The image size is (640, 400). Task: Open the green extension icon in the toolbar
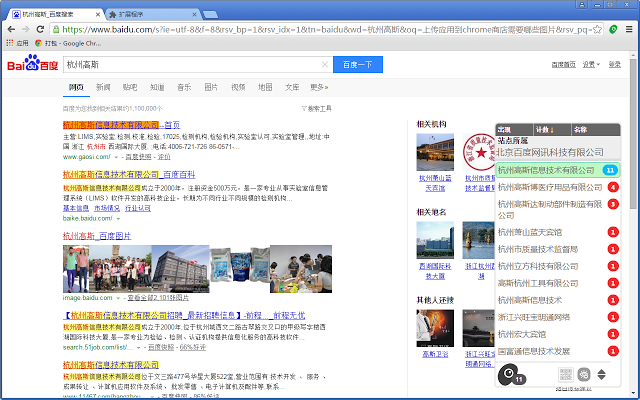[x=613, y=29]
